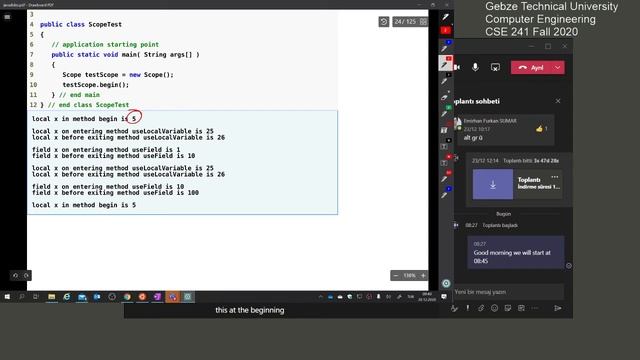Click the Toplantı recording title text

point(529,180)
